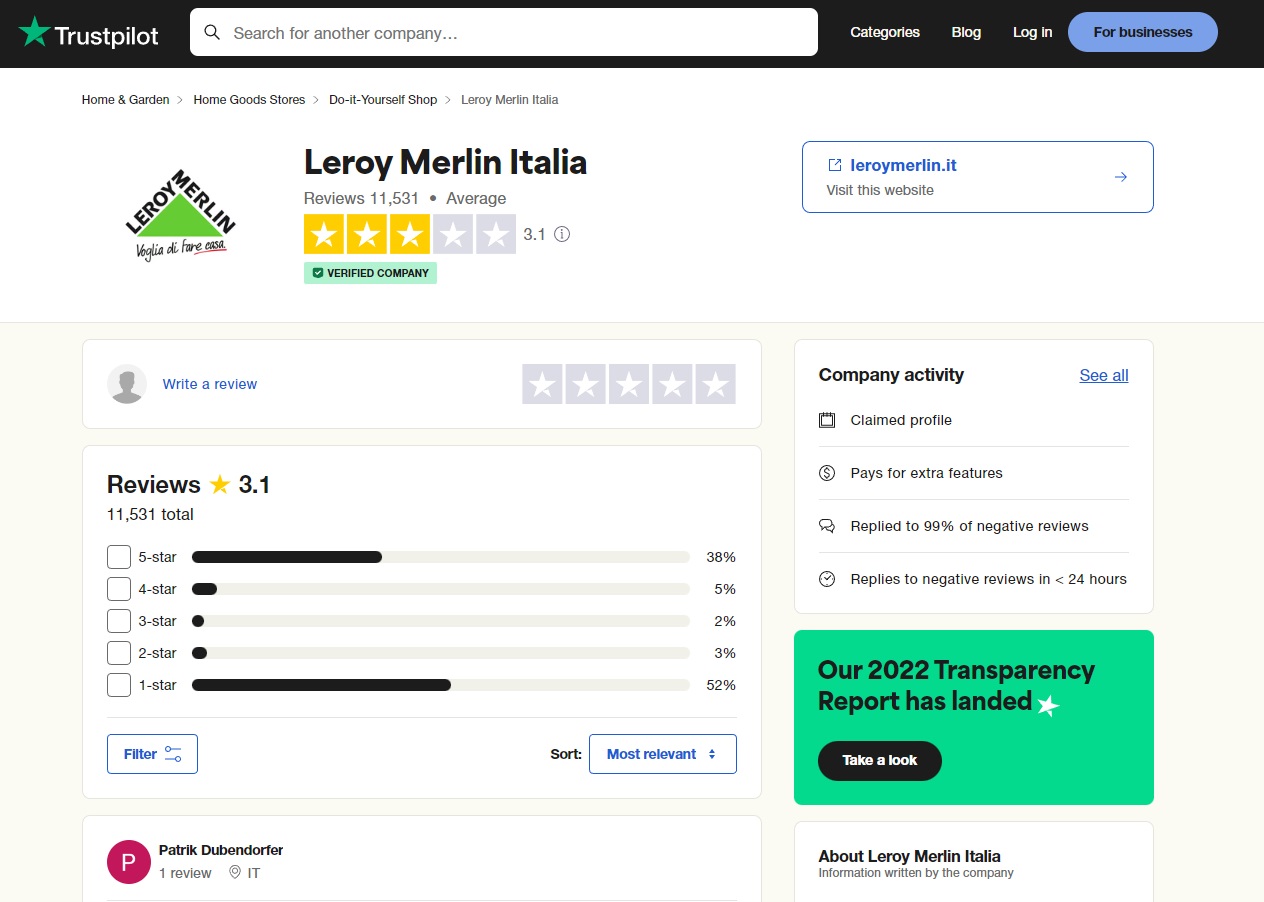Click the arrow icon on the Visit this website card
Viewport: 1264px width, 902px height.
coord(1120,176)
